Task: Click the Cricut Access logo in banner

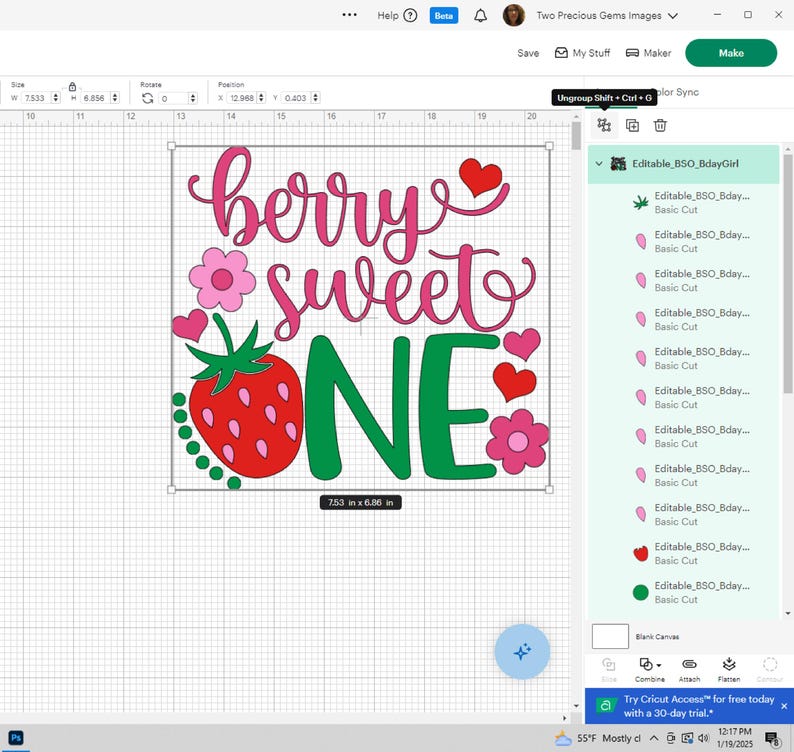Action: tap(606, 705)
